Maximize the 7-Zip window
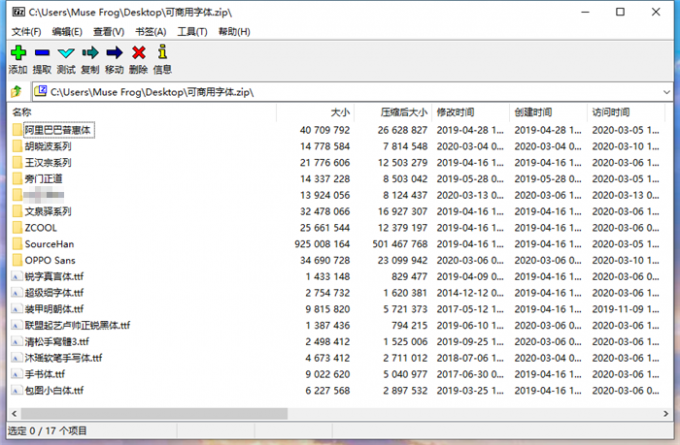The image size is (680, 445). pos(620,12)
